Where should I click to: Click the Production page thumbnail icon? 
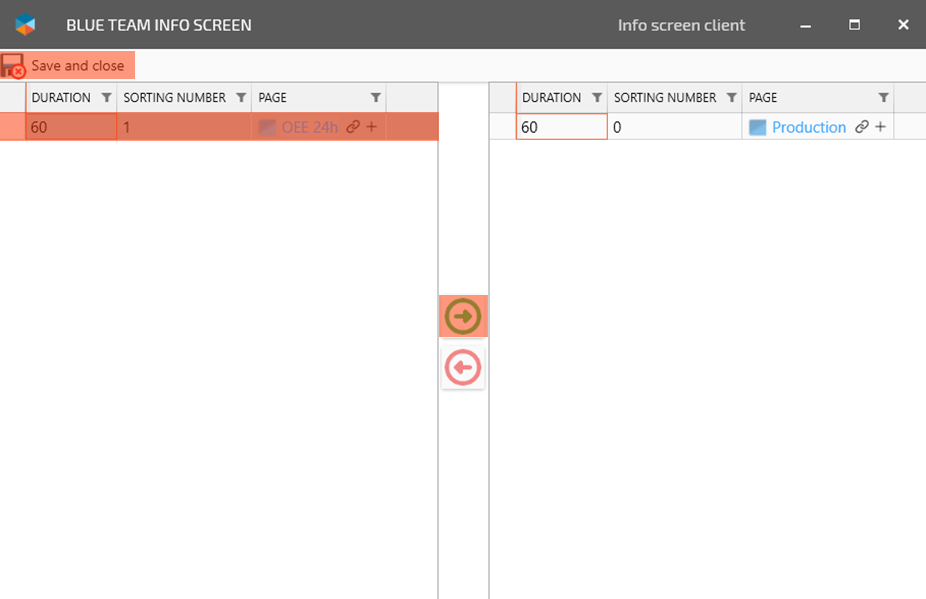[x=757, y=127]
